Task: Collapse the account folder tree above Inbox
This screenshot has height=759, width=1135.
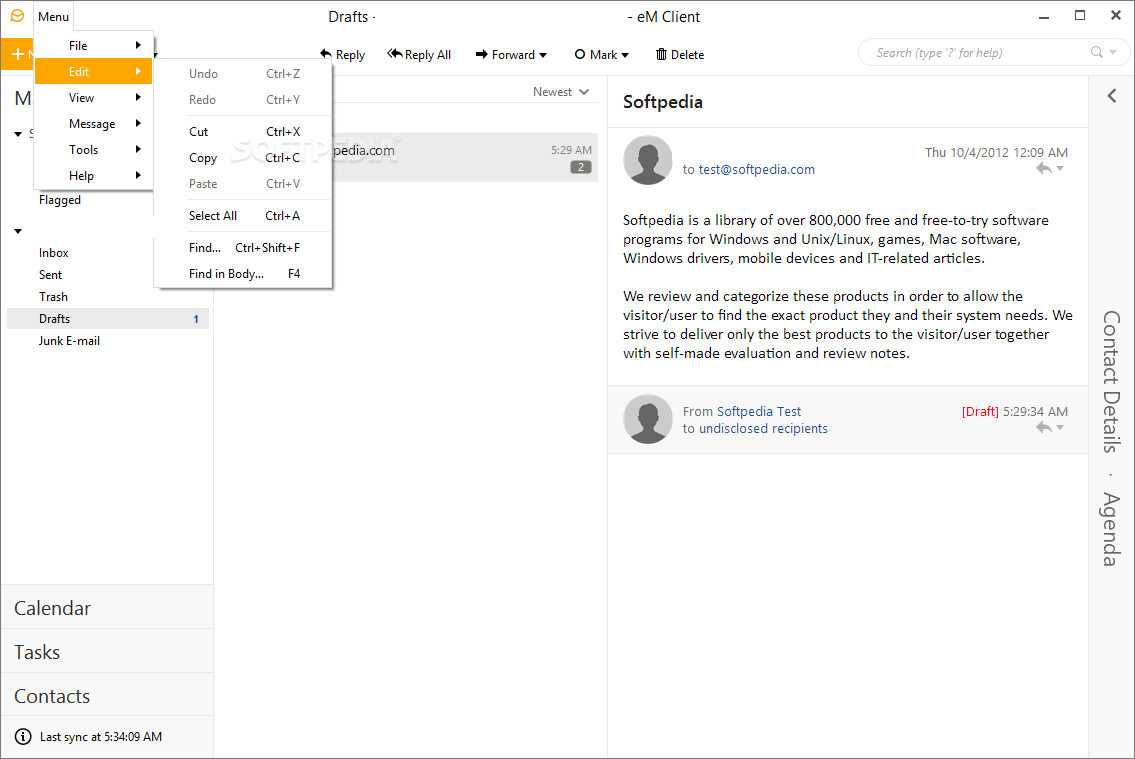Action: [18, 232]
